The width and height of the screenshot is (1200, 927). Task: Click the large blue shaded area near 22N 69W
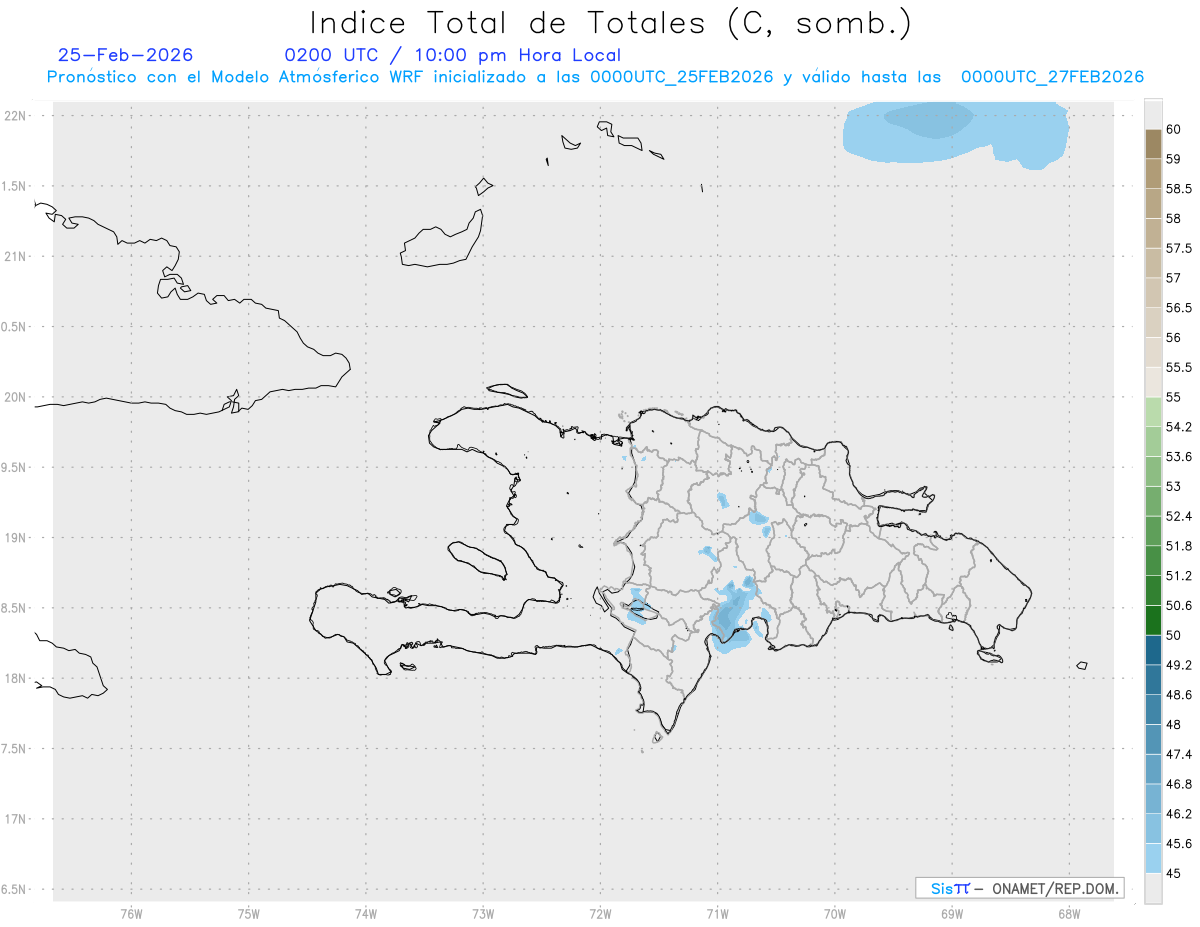[x=955, y=134]
